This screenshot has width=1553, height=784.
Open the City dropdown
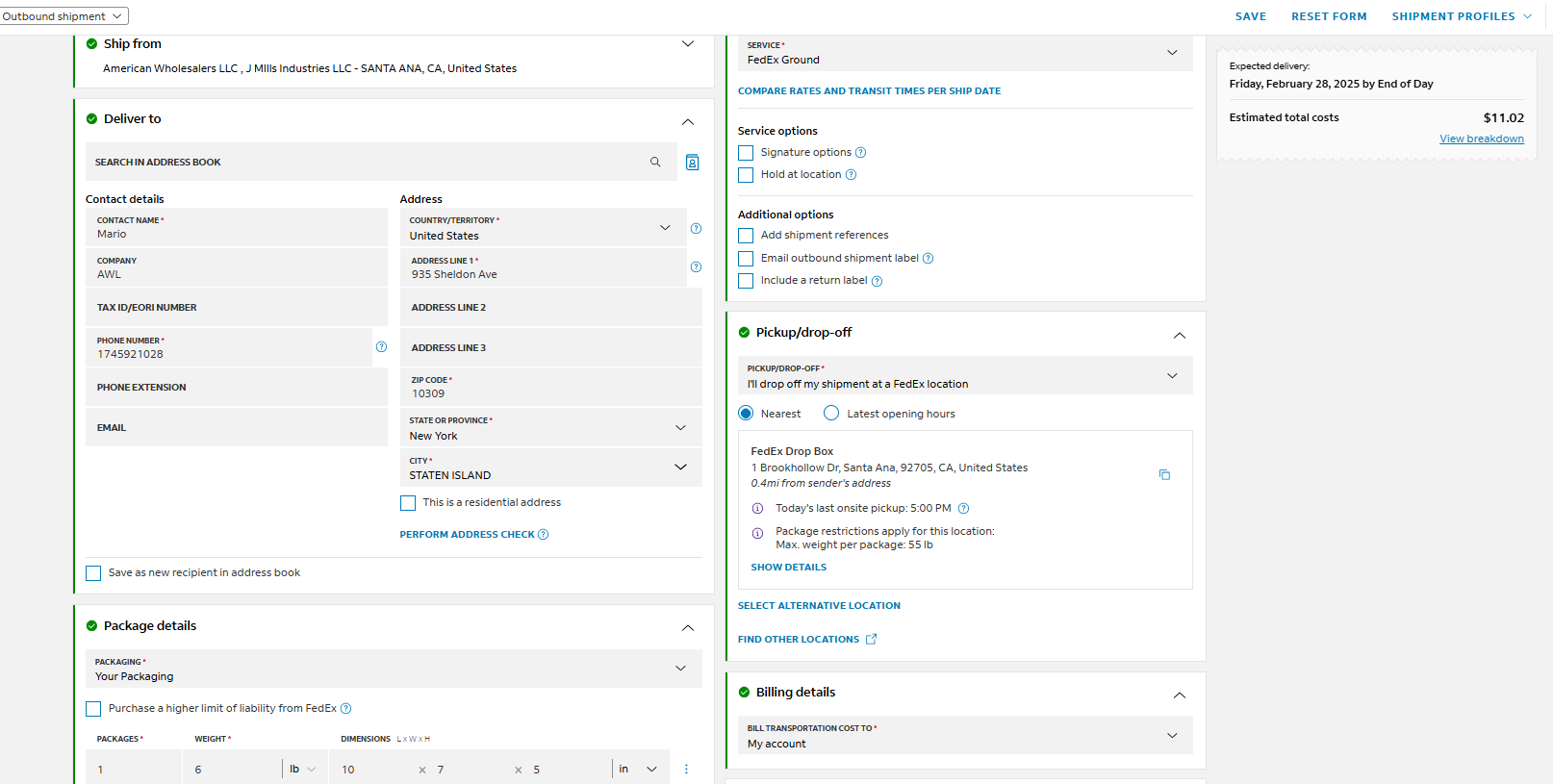pos(551,468)
